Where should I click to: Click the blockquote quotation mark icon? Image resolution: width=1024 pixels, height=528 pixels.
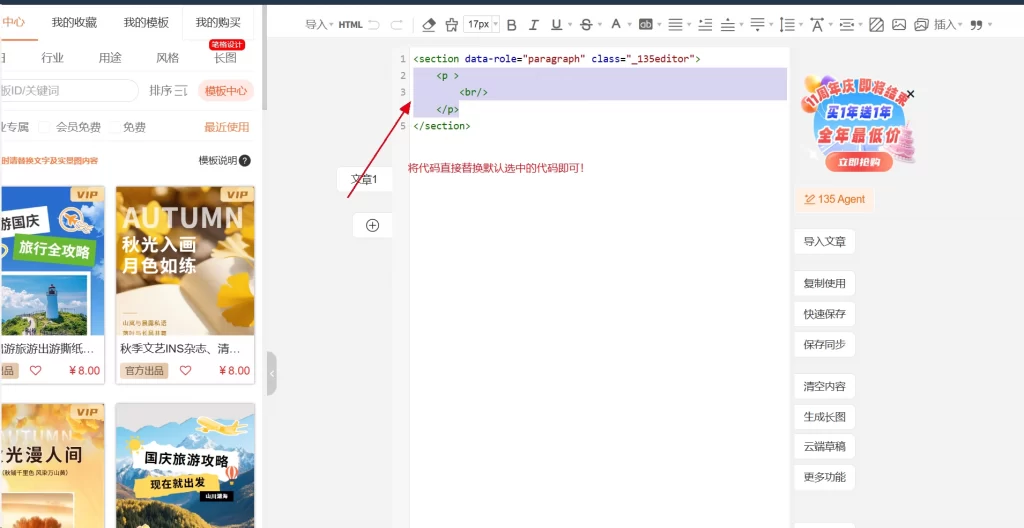(x=976, y=24)
